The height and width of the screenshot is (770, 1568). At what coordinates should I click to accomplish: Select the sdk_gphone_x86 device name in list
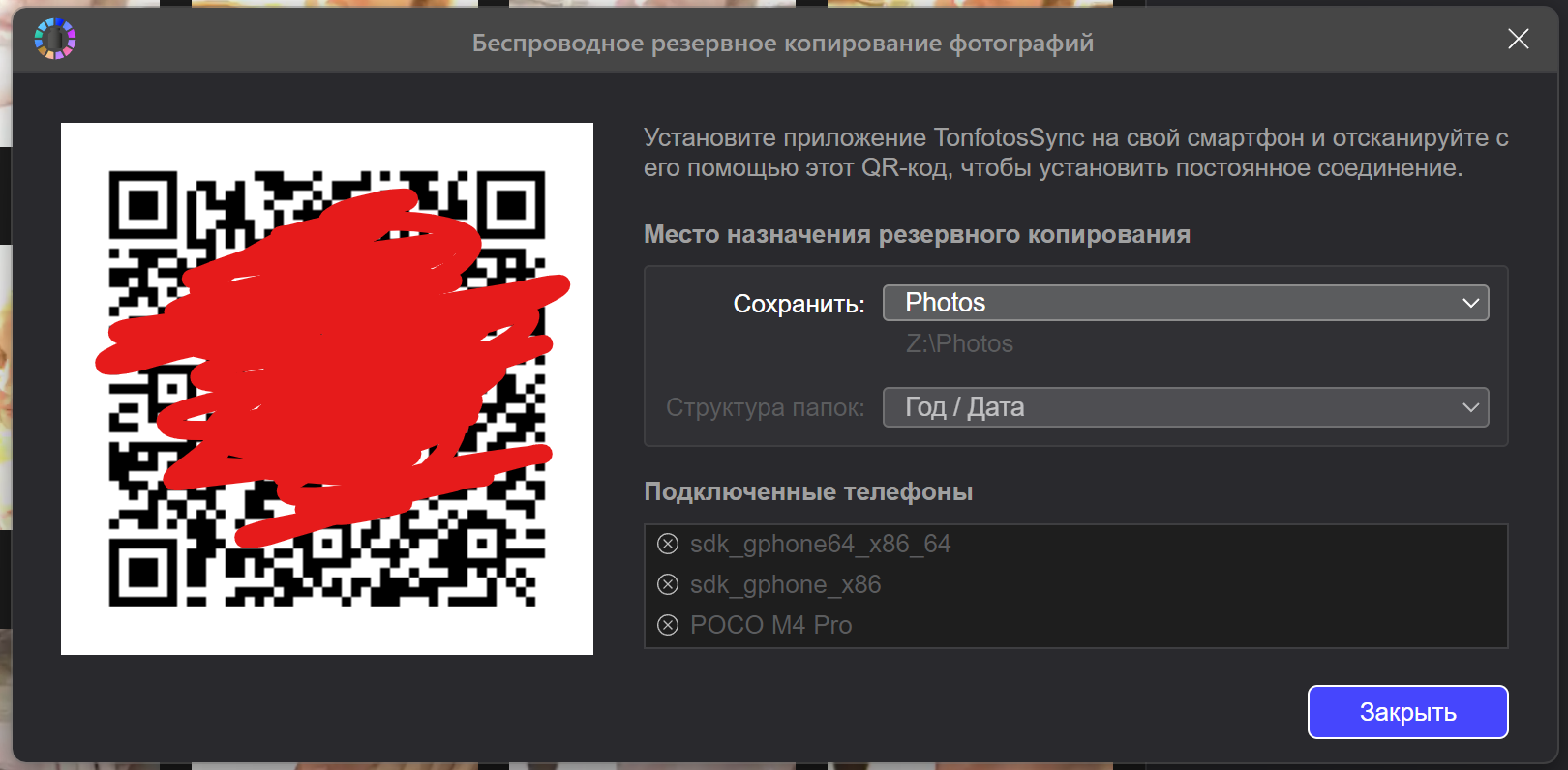tap(785, 584)
